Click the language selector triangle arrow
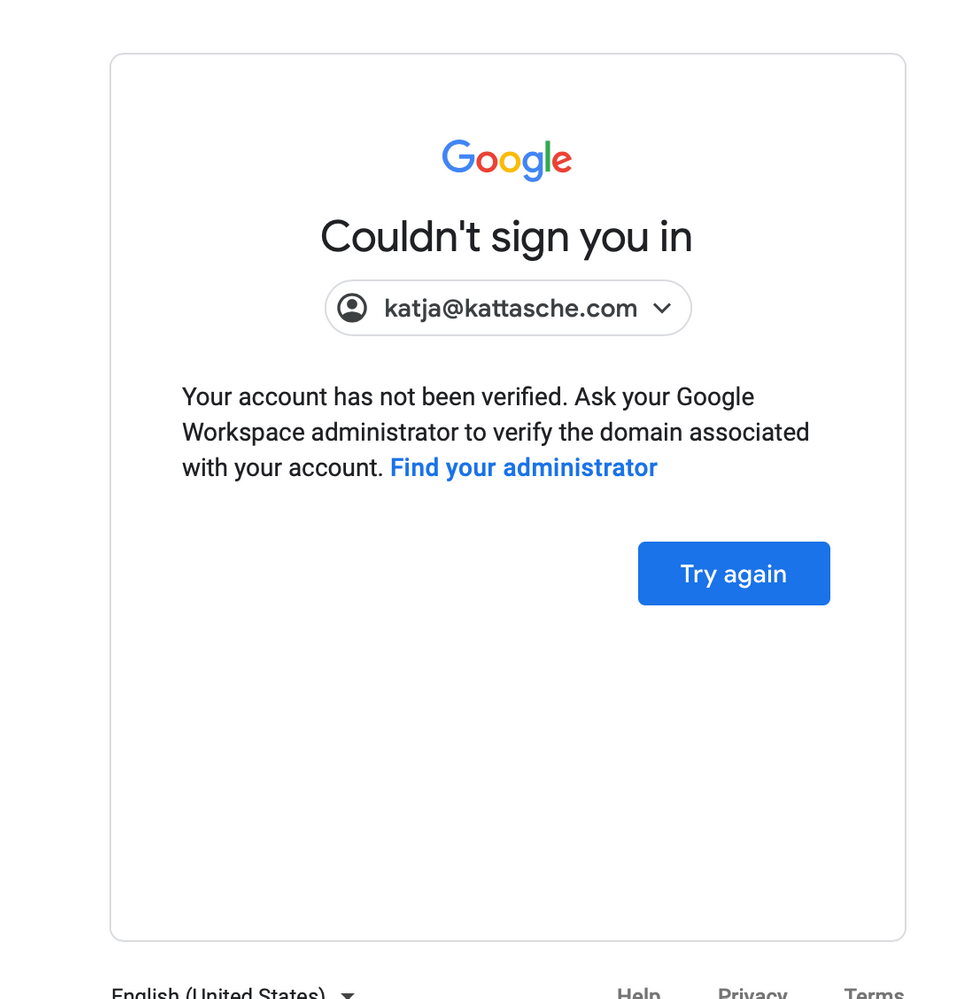 pyautogui.click(x=348, y=995)
